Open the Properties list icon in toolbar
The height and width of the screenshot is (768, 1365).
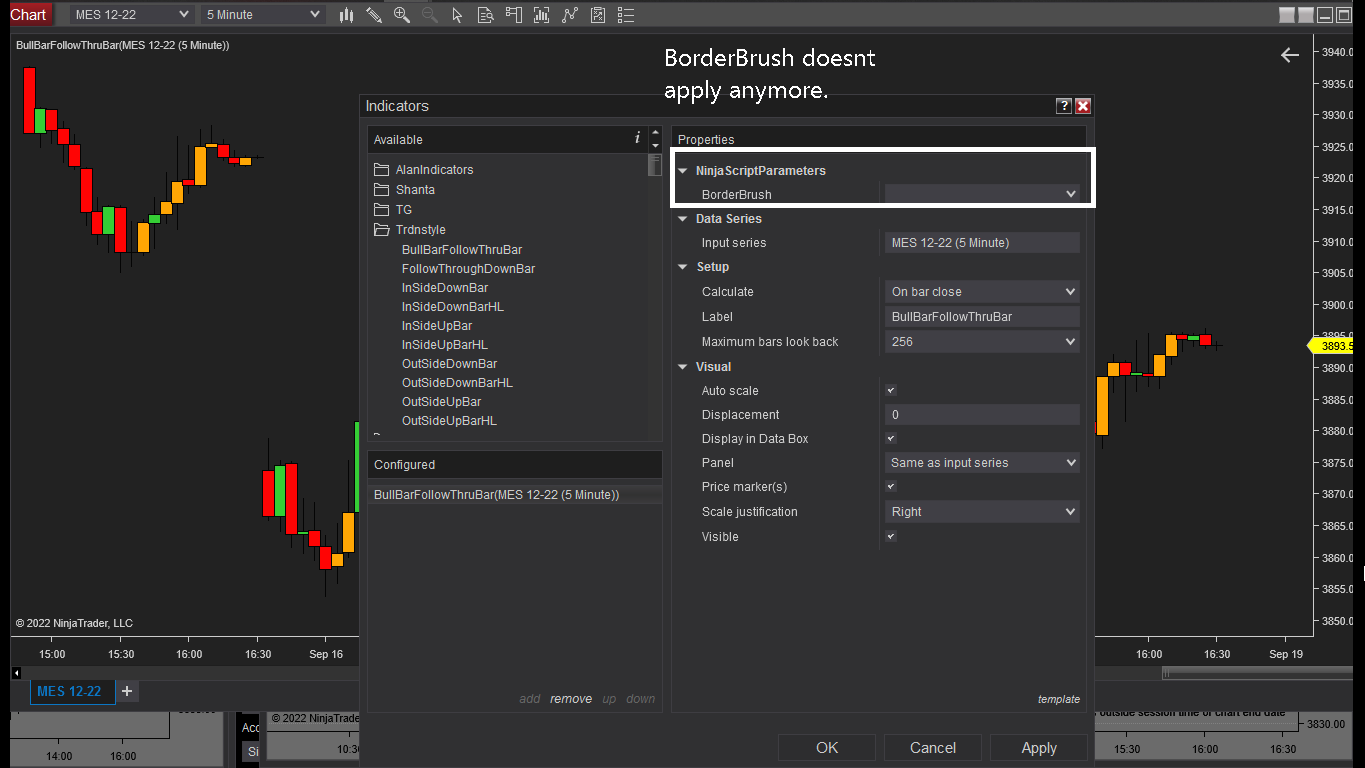tap(626, 15)
